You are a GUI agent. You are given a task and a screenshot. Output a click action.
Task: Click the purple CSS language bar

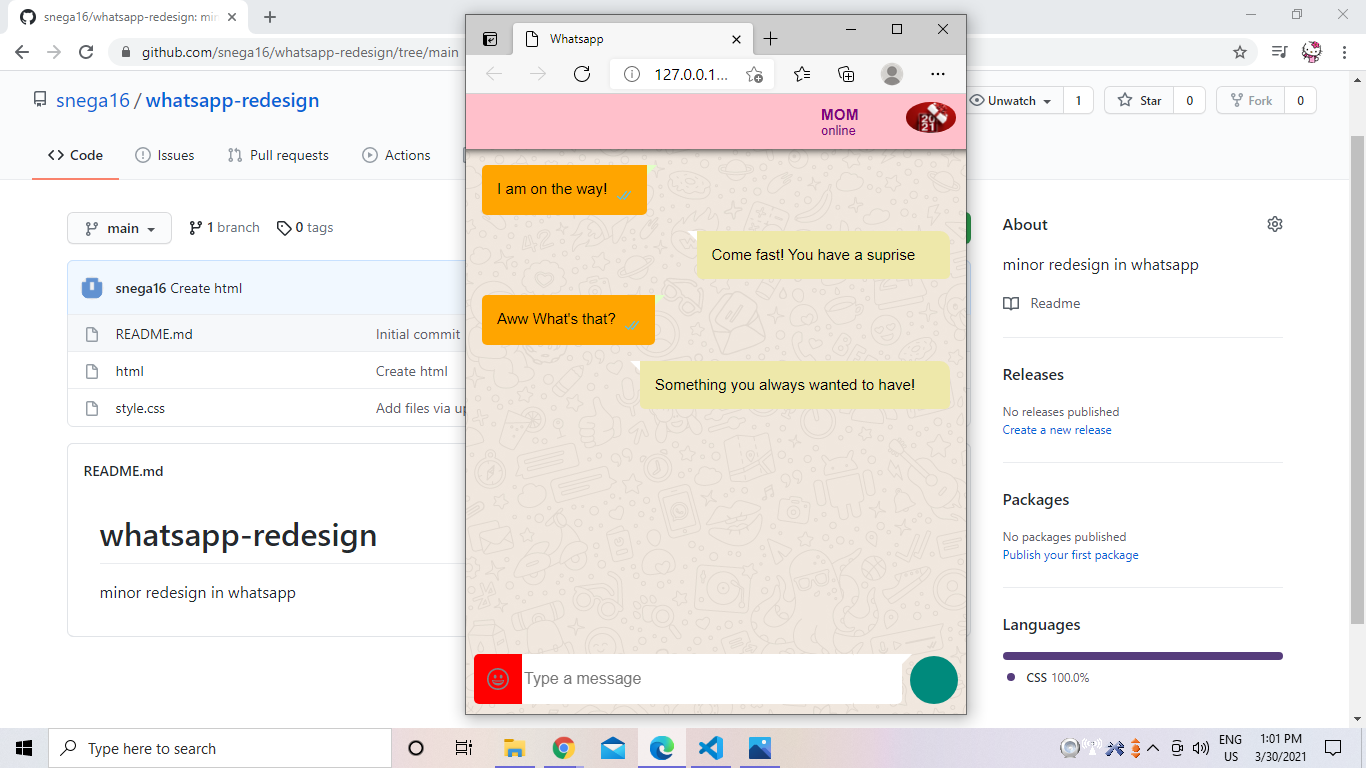1142,656
